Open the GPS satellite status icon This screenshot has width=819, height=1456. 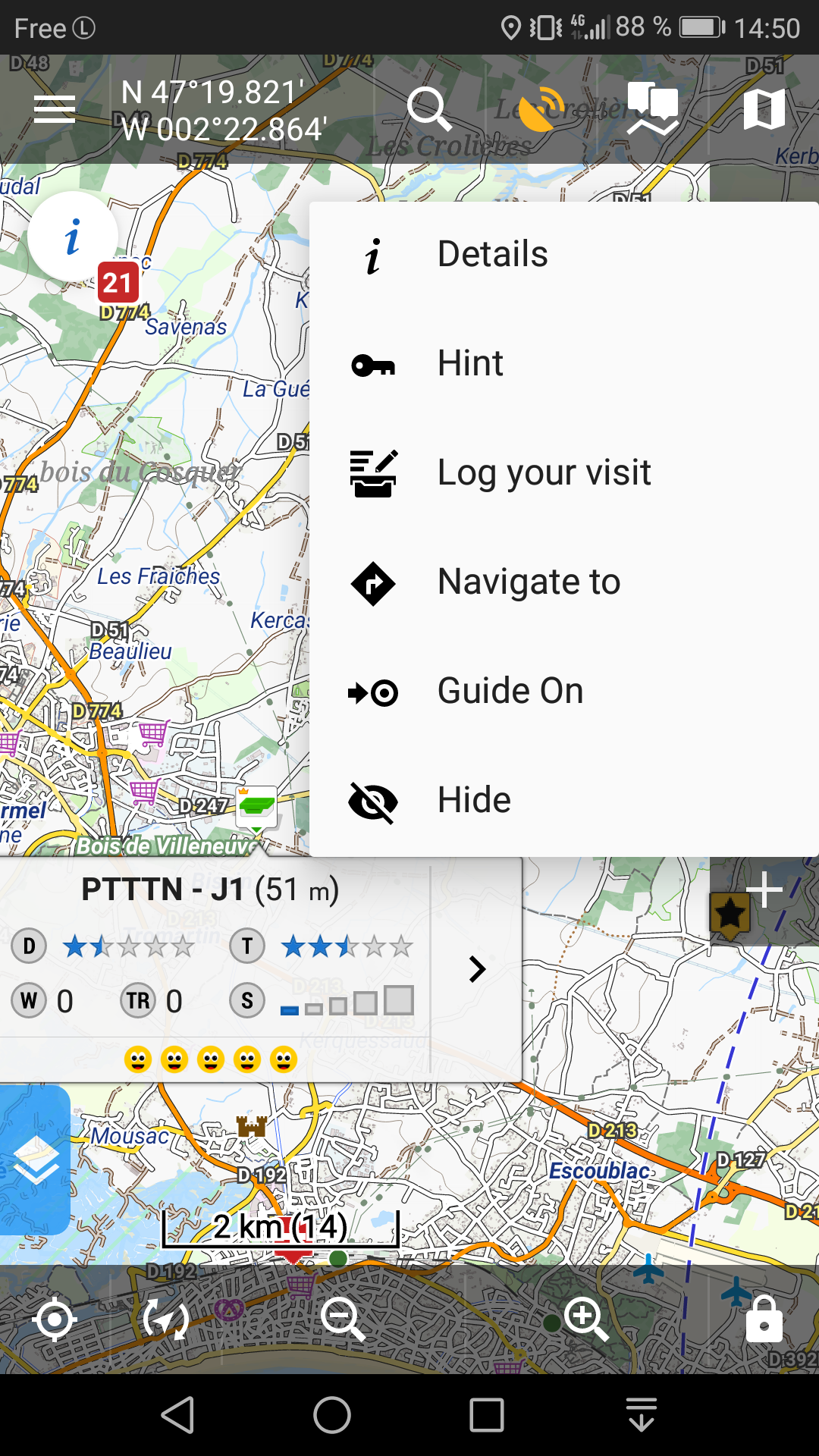click(541, 110)
